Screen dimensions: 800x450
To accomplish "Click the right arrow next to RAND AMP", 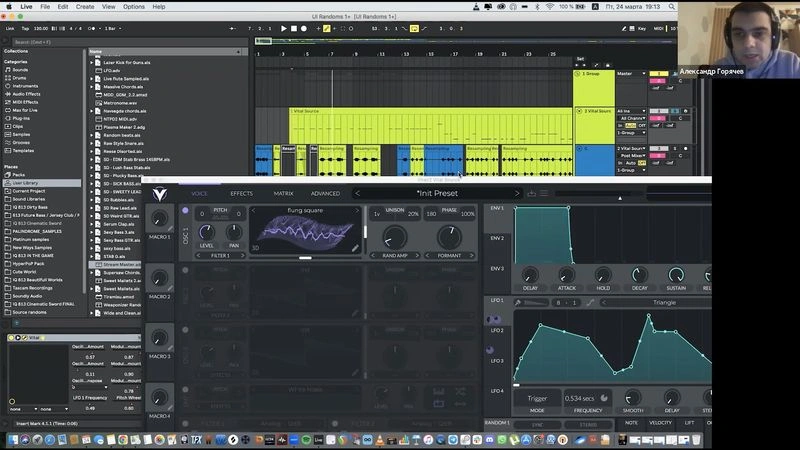I will coord(417,256).
